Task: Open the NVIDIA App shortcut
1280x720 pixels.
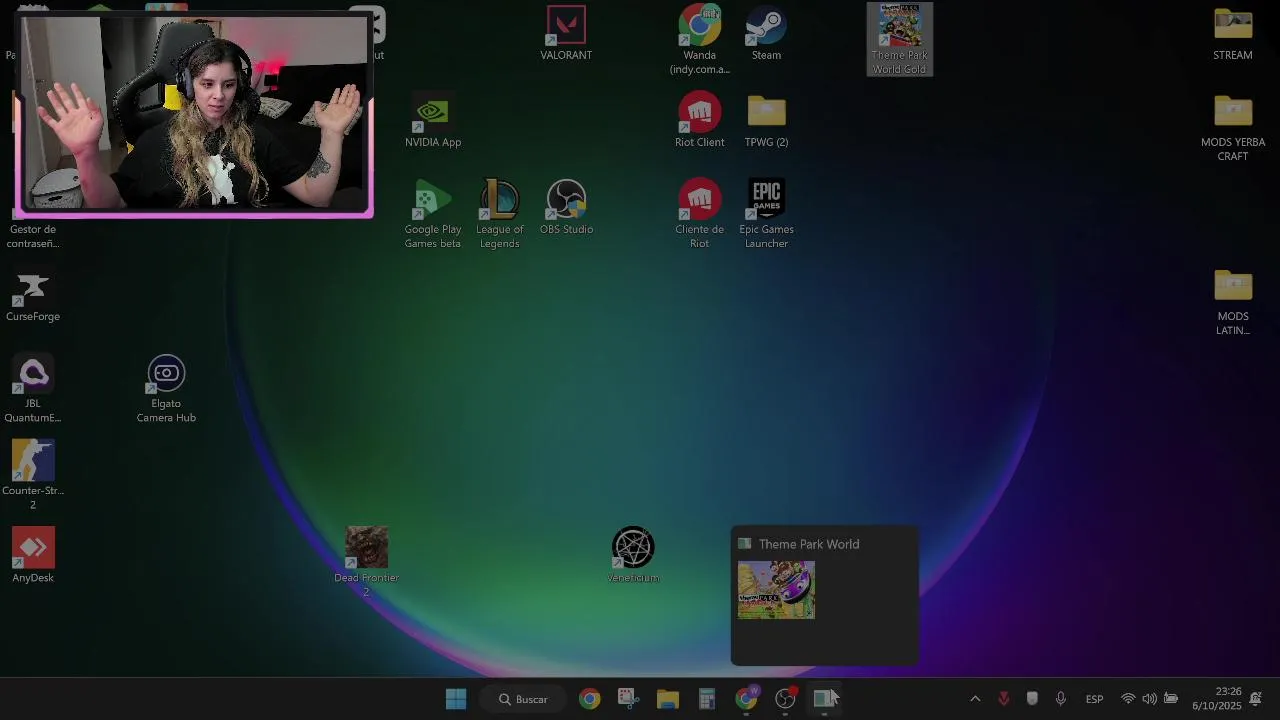Action: (433, 120)
